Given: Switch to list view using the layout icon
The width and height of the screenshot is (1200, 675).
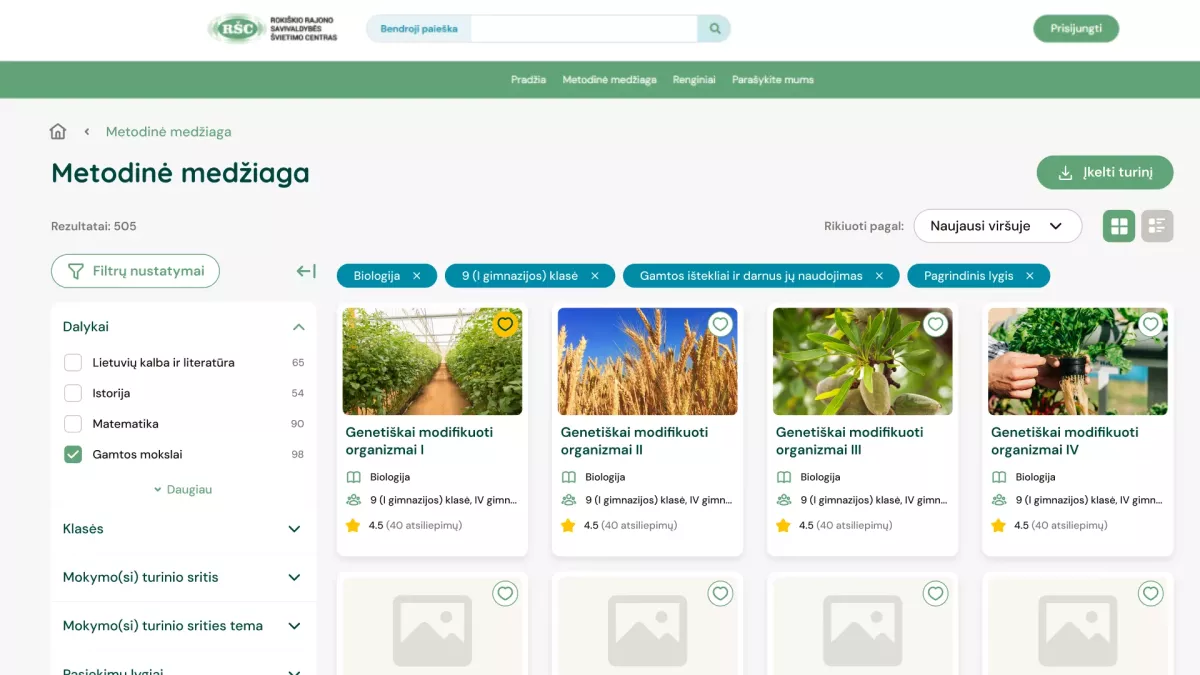Looking at the screenshot, I should [1157, 226].
